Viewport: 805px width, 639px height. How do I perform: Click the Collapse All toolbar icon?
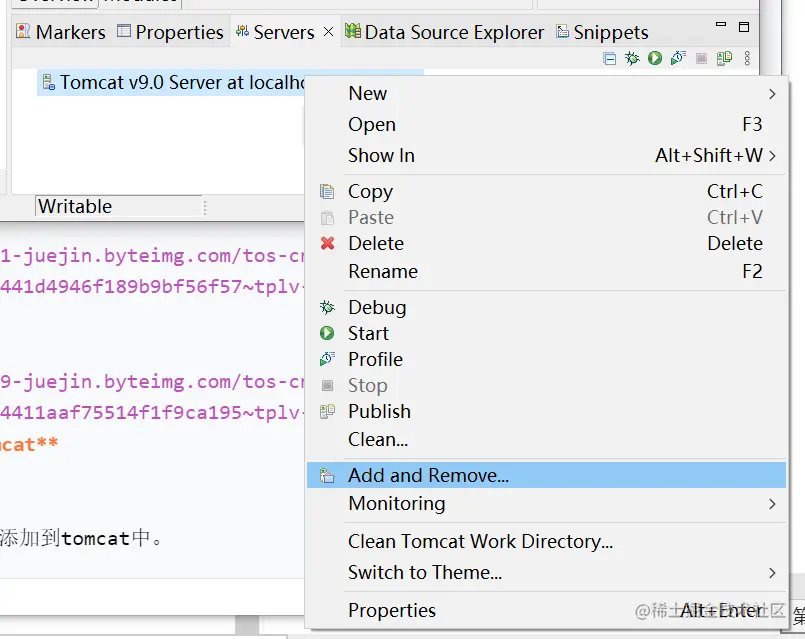coord(610,59)
